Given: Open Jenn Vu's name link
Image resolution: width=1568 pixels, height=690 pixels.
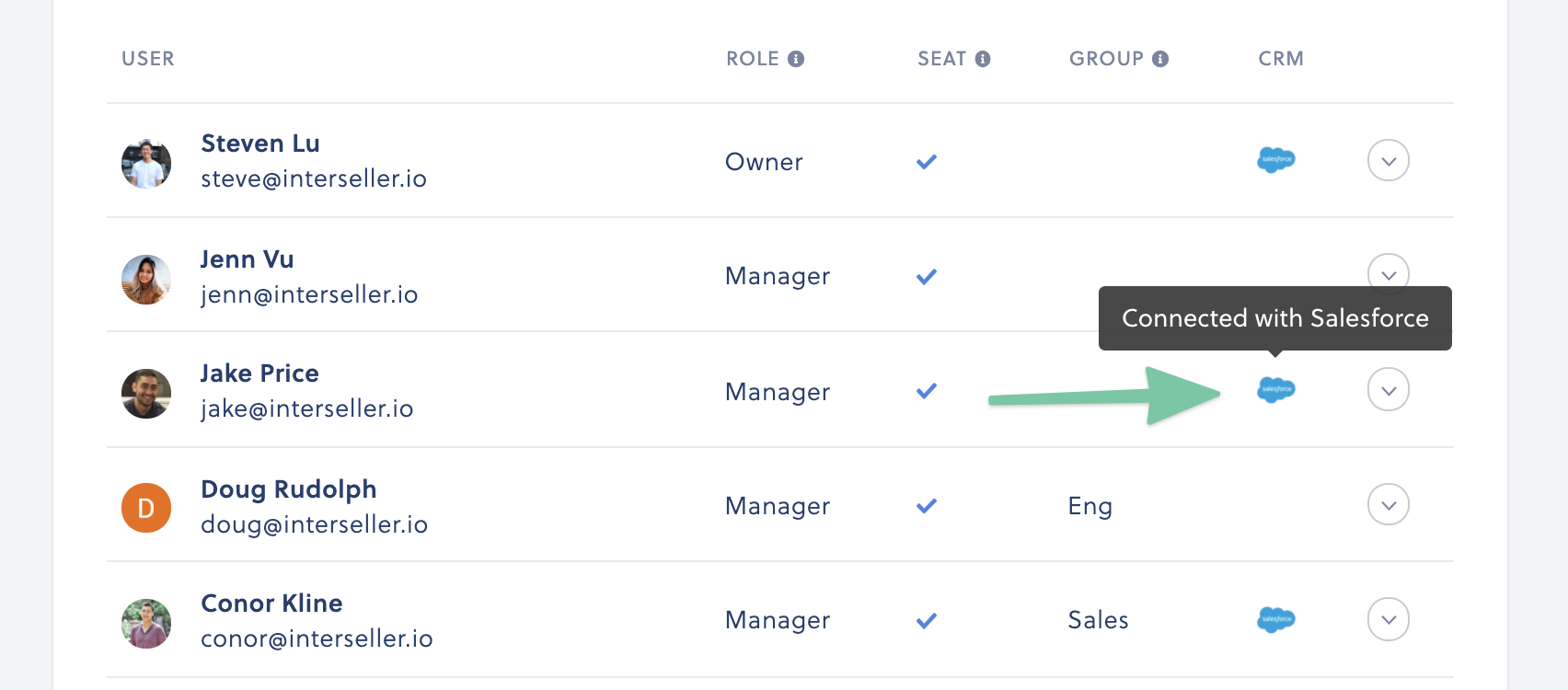Looking at the screenshot, I should [x=248, y=259].
